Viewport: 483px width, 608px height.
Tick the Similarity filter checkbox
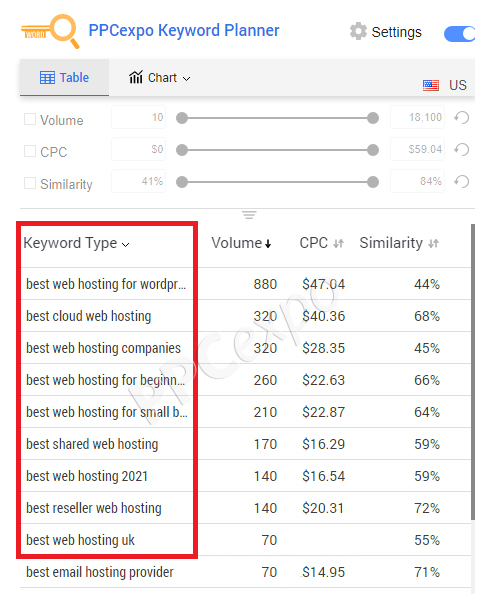click(x=30, y=183)
